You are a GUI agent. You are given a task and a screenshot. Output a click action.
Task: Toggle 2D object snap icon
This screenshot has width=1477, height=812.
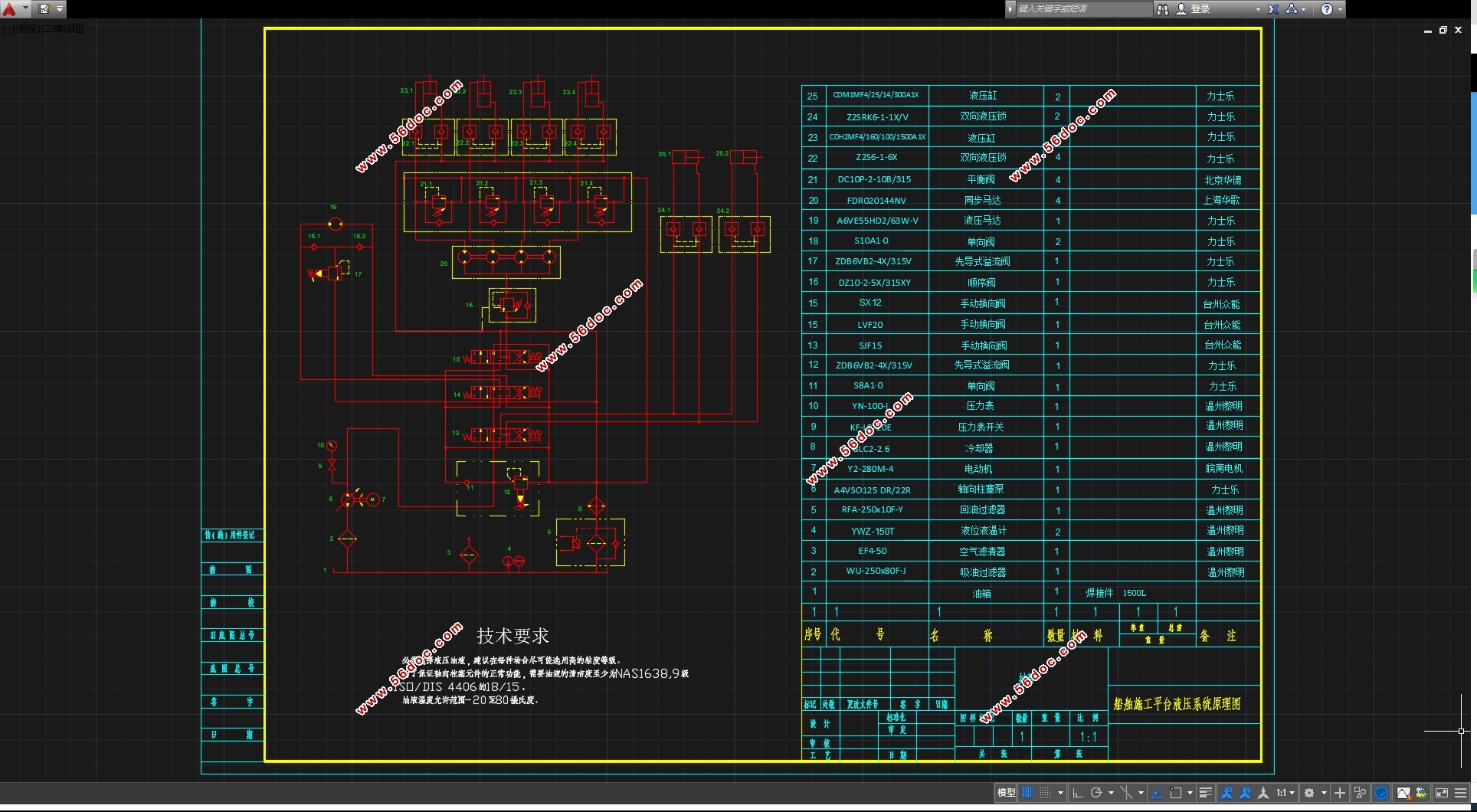[x=1175, y=793]
